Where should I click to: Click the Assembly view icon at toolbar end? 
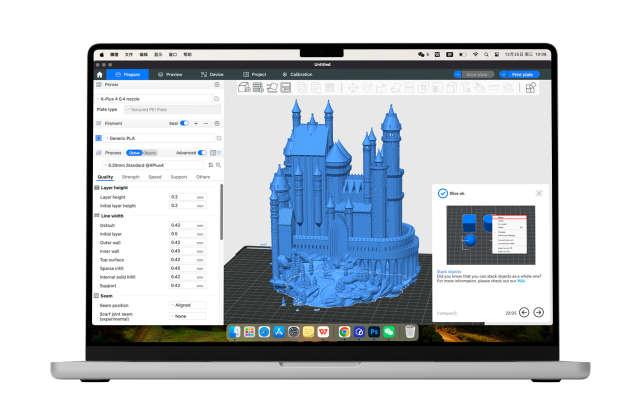click(531, 88)
